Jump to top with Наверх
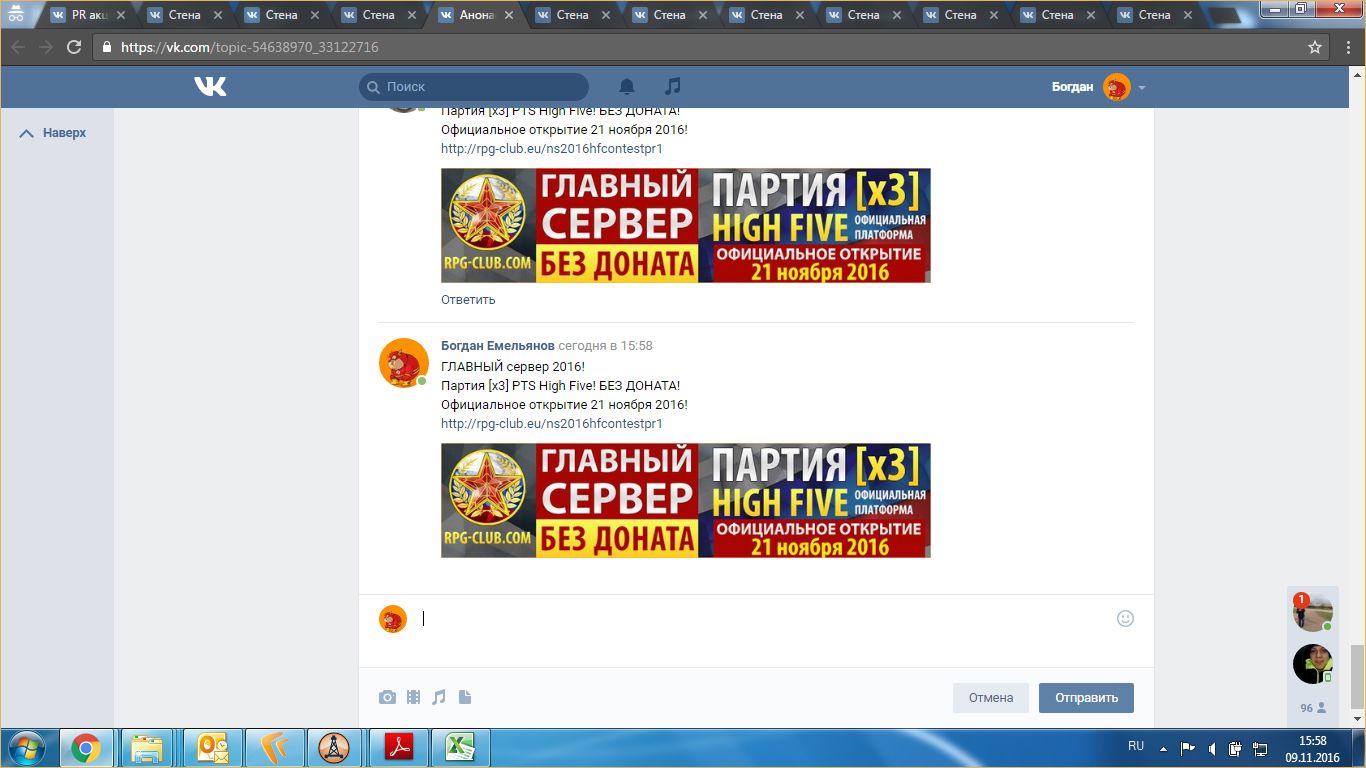 (x=53, y=133)
